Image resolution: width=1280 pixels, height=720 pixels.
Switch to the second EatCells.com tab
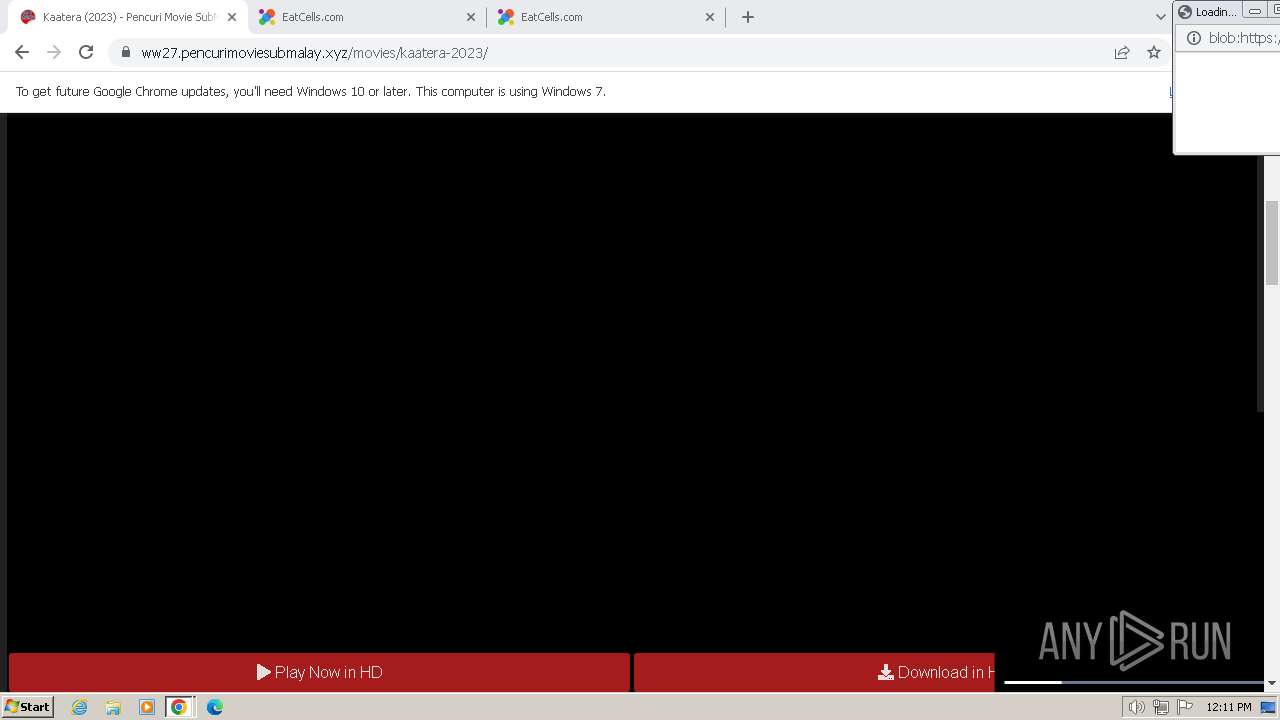(604, 17)
